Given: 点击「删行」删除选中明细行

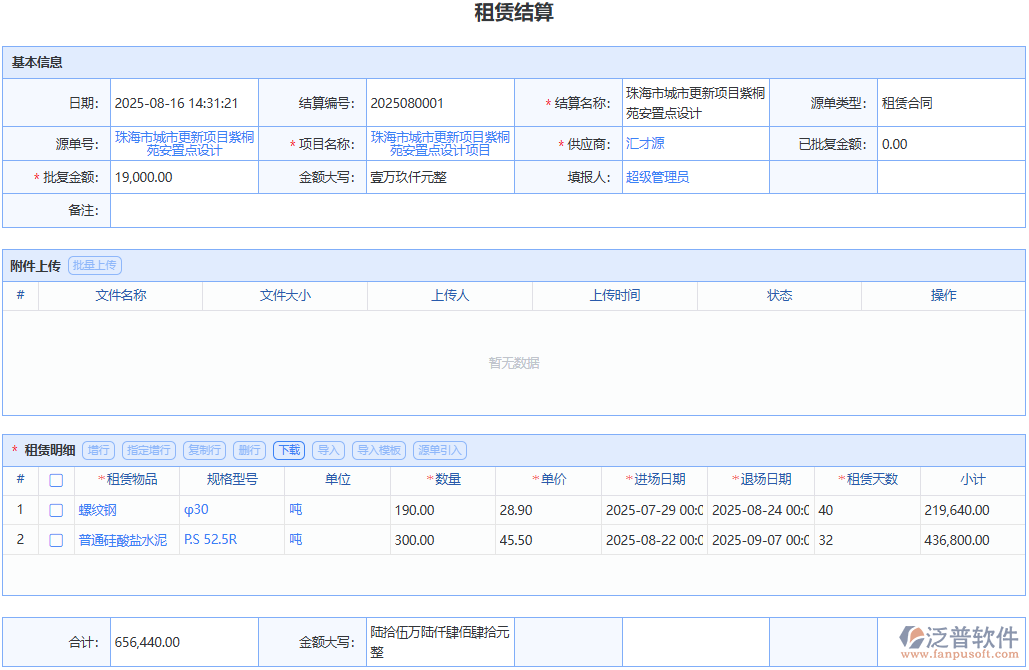Looking at the screenshot, I should [x=249, y=450].
